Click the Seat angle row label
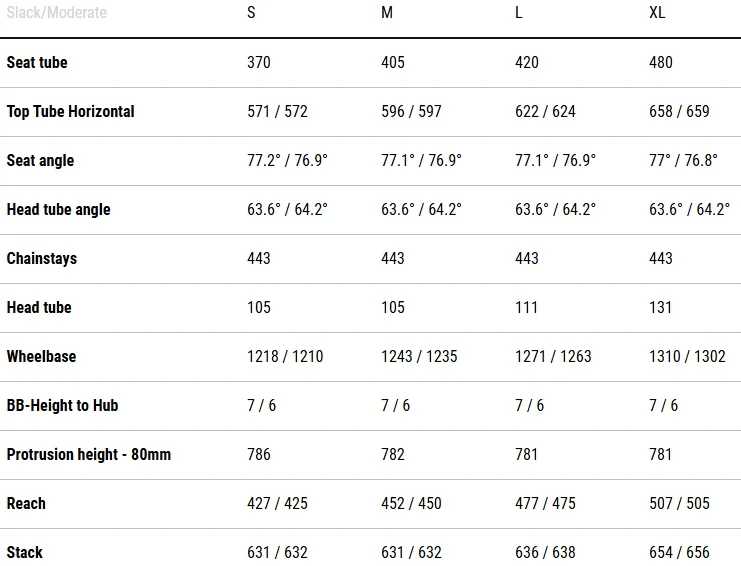 click(40, 161)
